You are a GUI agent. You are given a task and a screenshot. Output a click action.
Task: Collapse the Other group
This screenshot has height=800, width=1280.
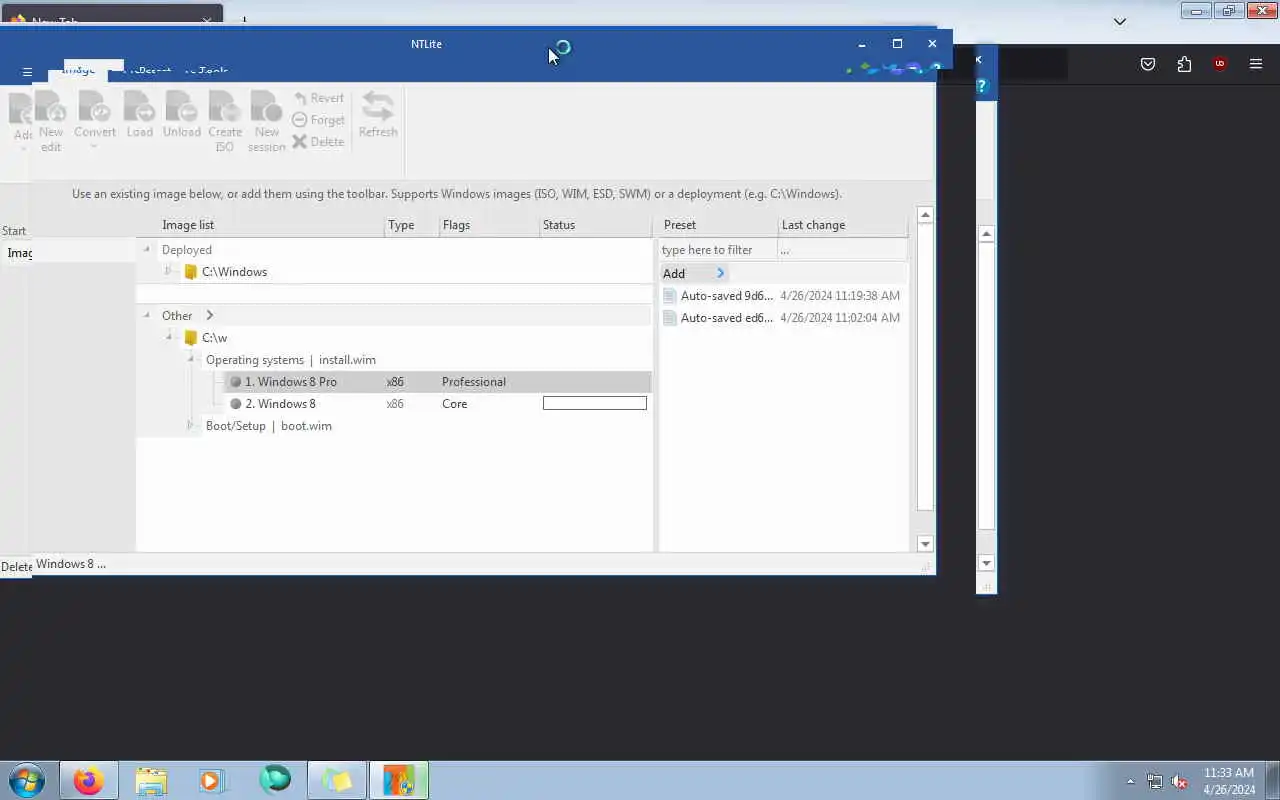[x=147, y=316]
